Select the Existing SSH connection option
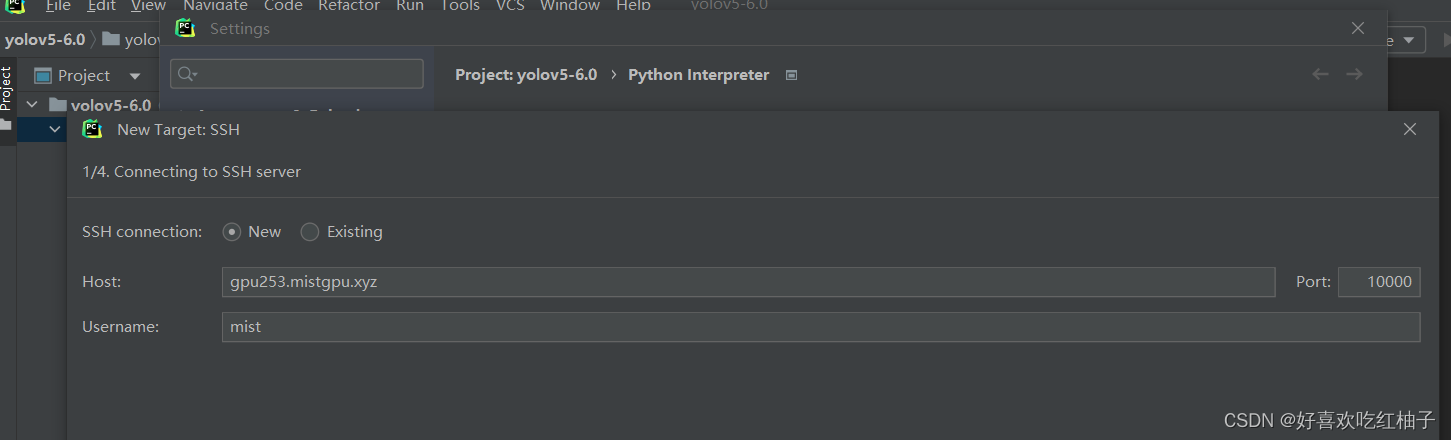The height and width of the screenshot is (440, 1451). click(310, 232)
